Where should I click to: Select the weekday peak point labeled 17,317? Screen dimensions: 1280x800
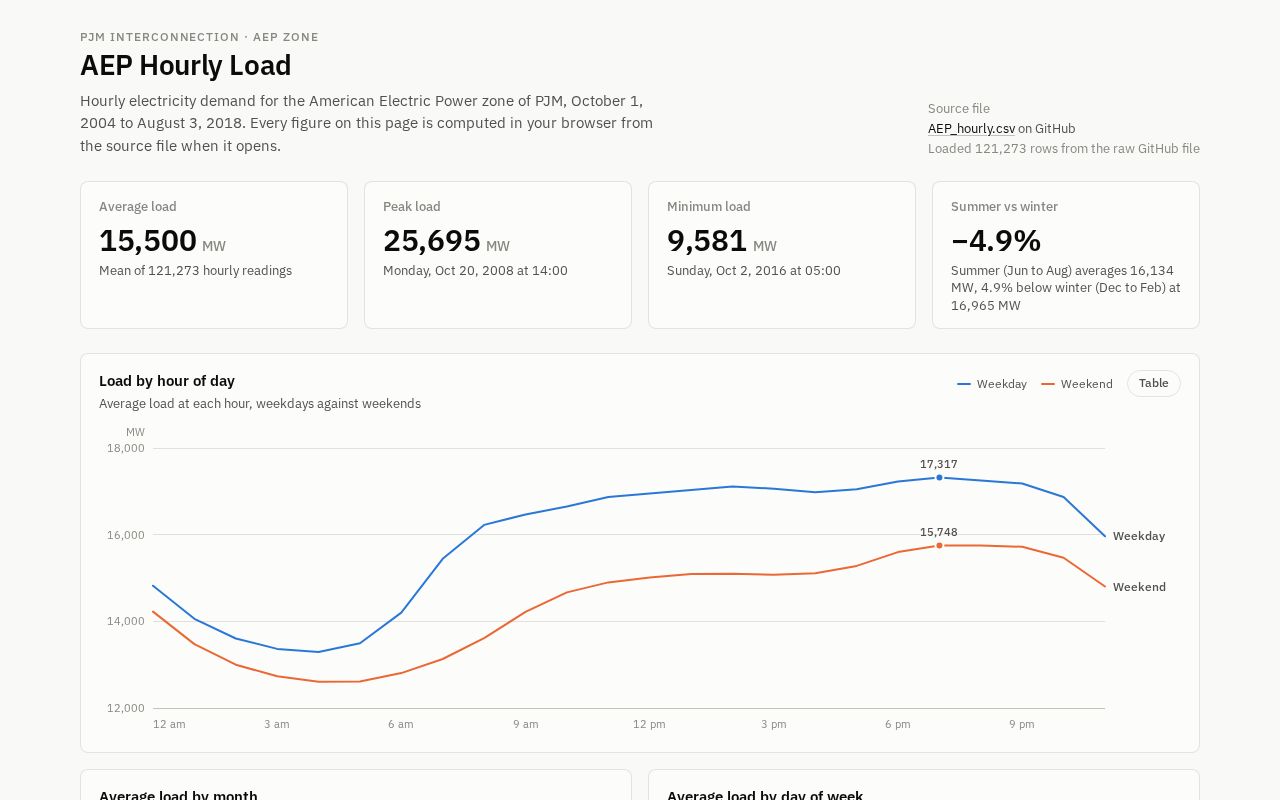(x=939, y=477)
